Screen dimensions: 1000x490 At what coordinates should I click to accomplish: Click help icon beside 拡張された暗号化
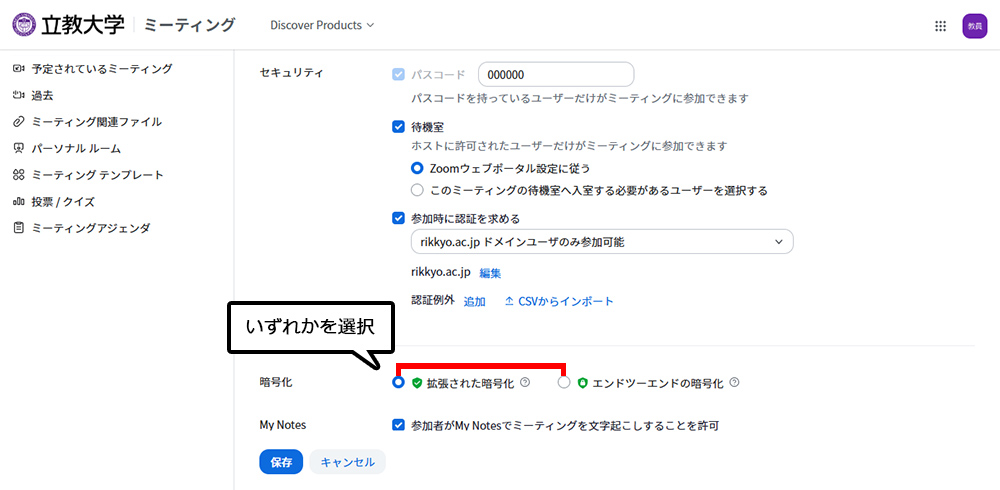coord(525,383)
